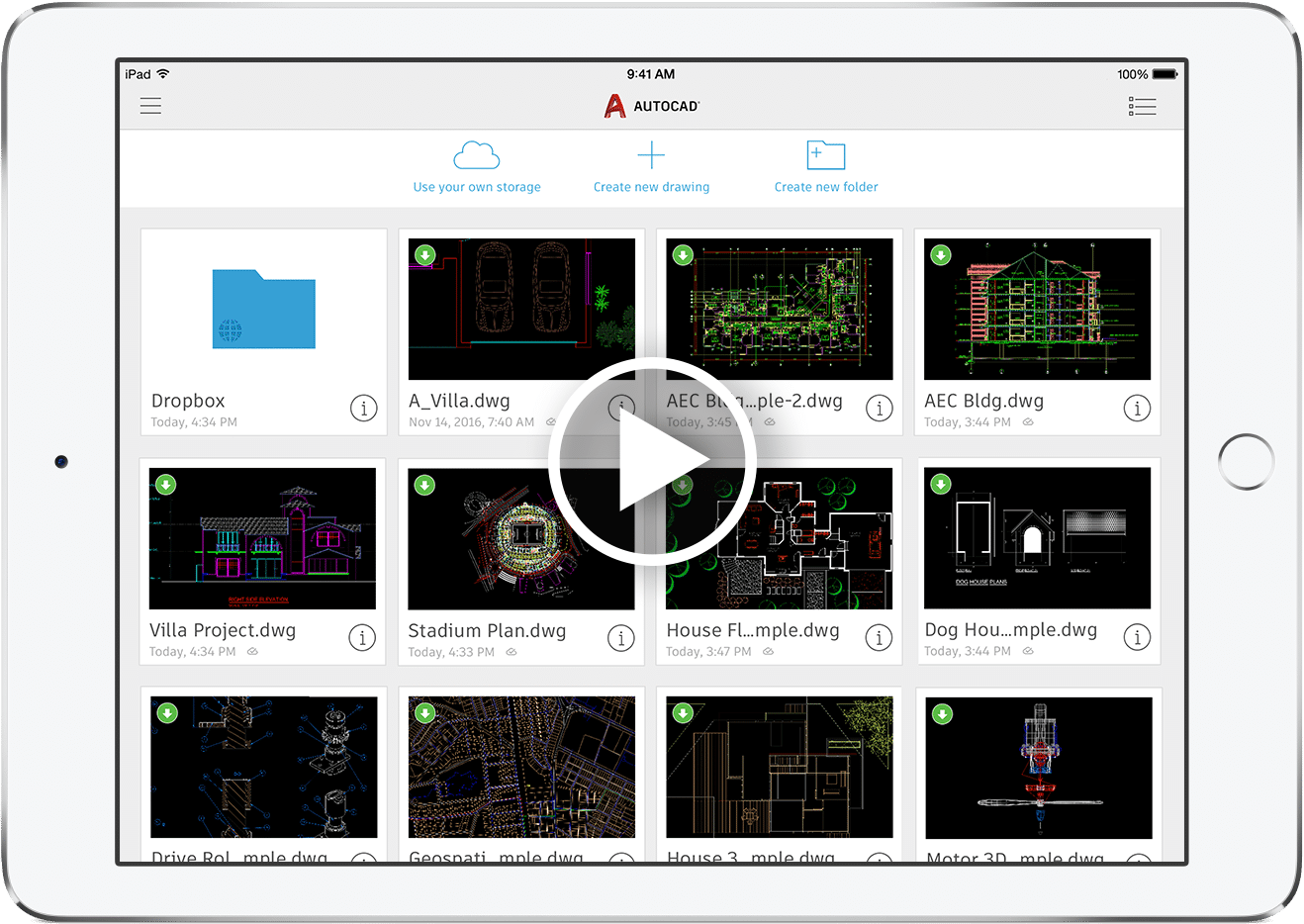Click cloud sync icon under AEC Bldg.dwg
The image size is (1304, 924).
pyautogui.click(x=1028, y=422)
